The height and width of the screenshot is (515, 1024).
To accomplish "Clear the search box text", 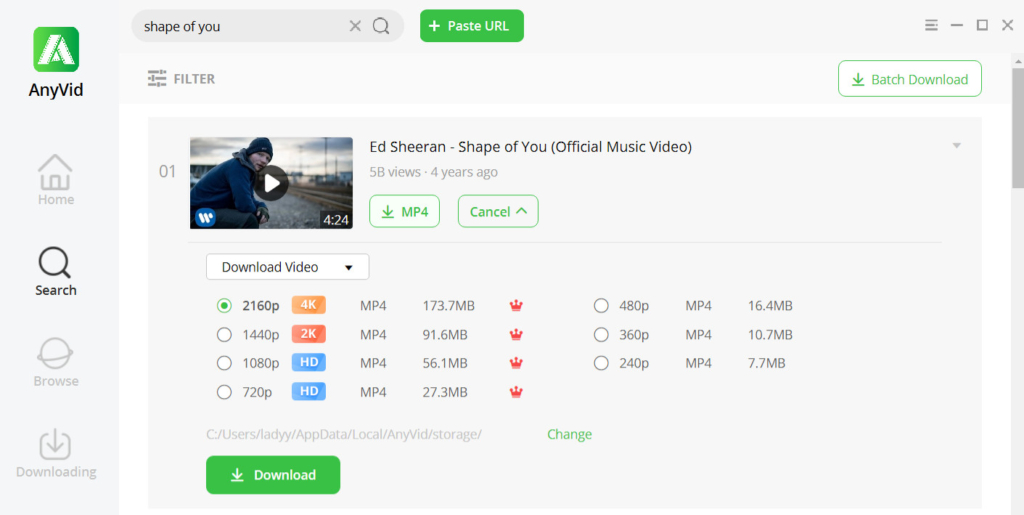I will pos(355,26).
